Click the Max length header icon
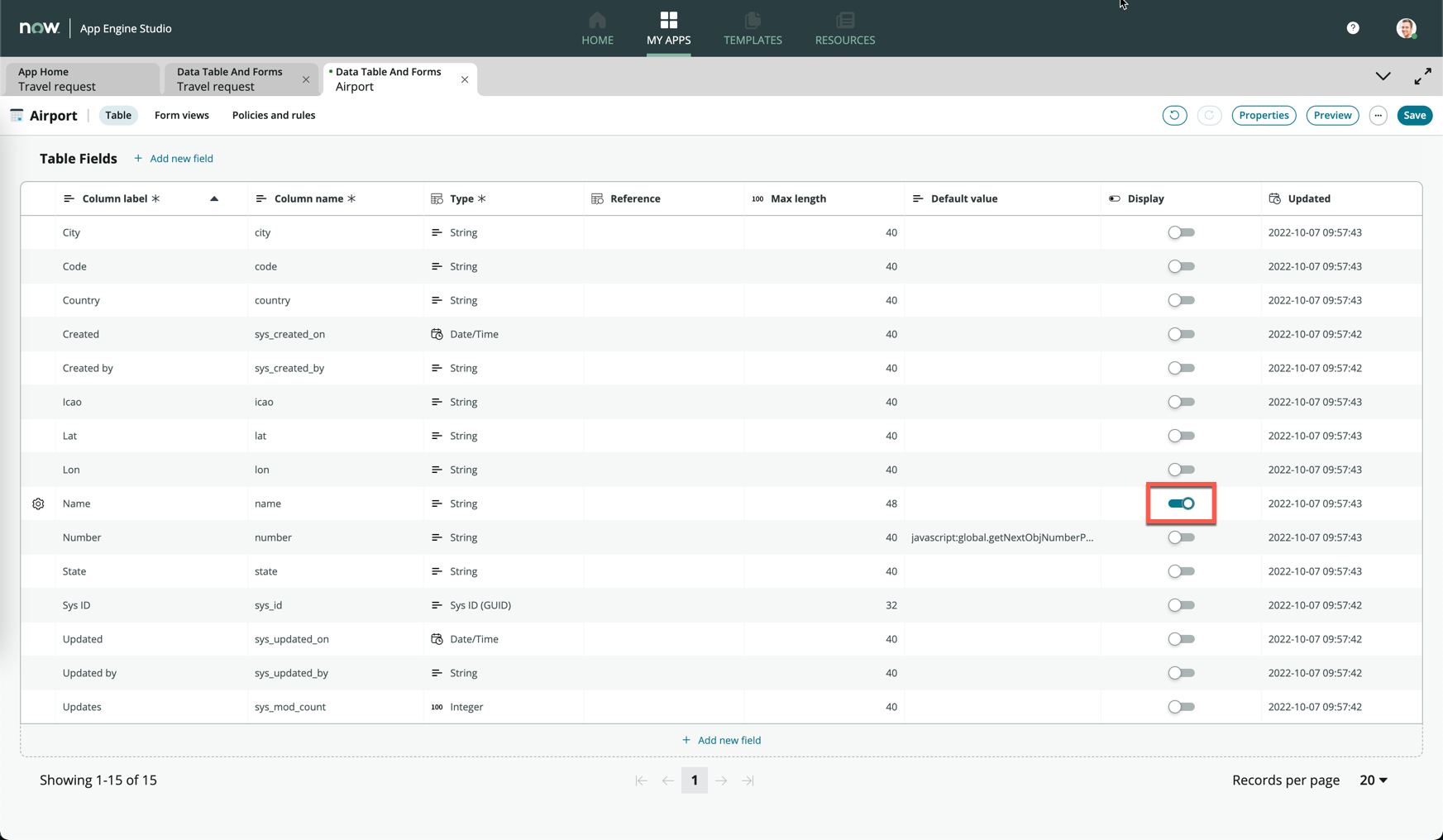Viewport: 1443px width, 840px height. (757, 198)
